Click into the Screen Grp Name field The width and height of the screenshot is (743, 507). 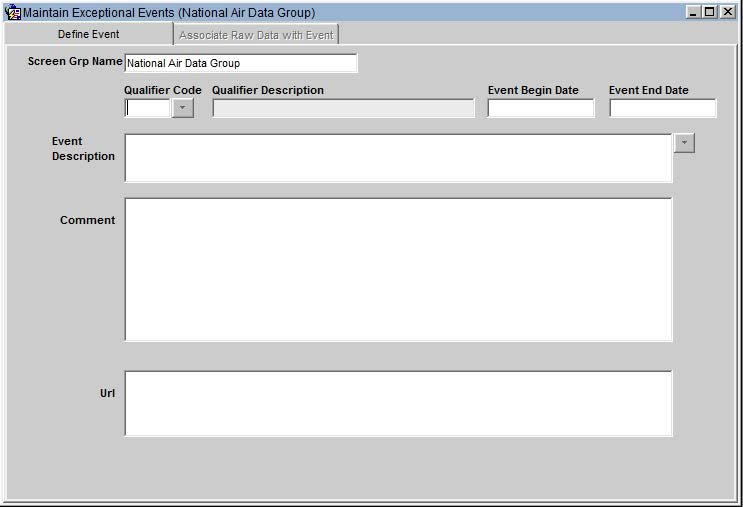pyautogui.click(x=240, y=63)
